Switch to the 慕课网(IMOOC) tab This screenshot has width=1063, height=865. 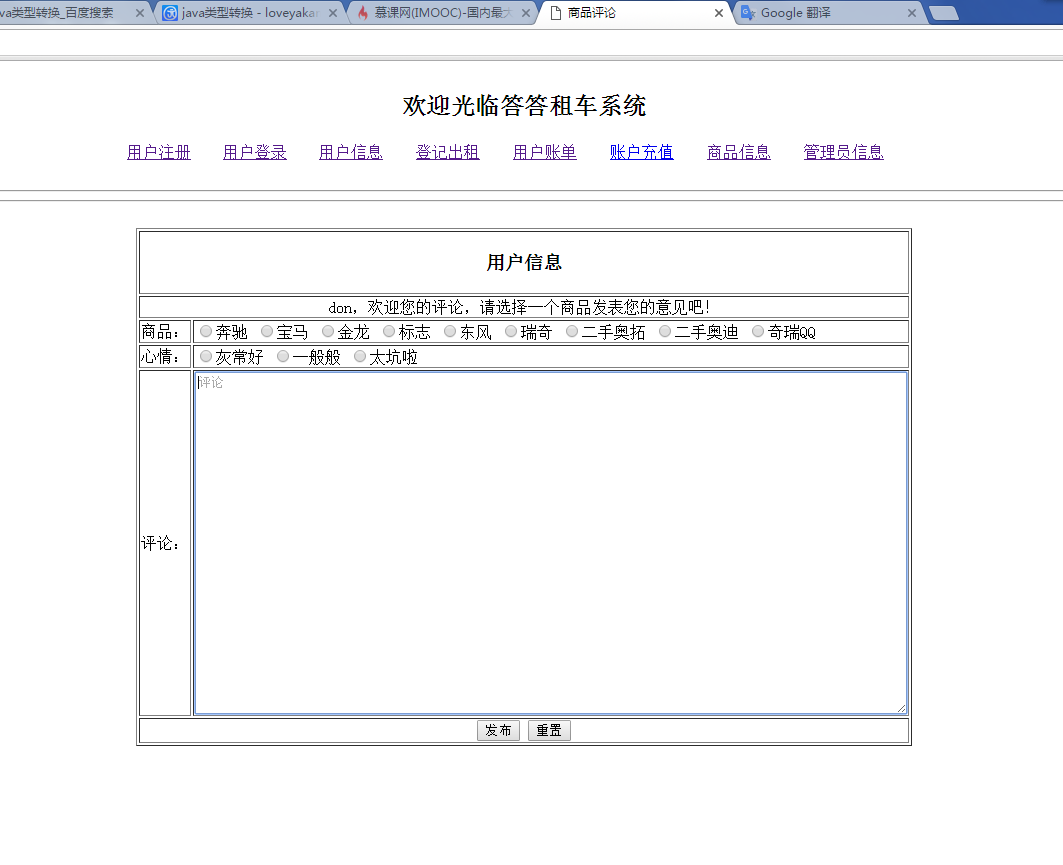coord(440,13)
